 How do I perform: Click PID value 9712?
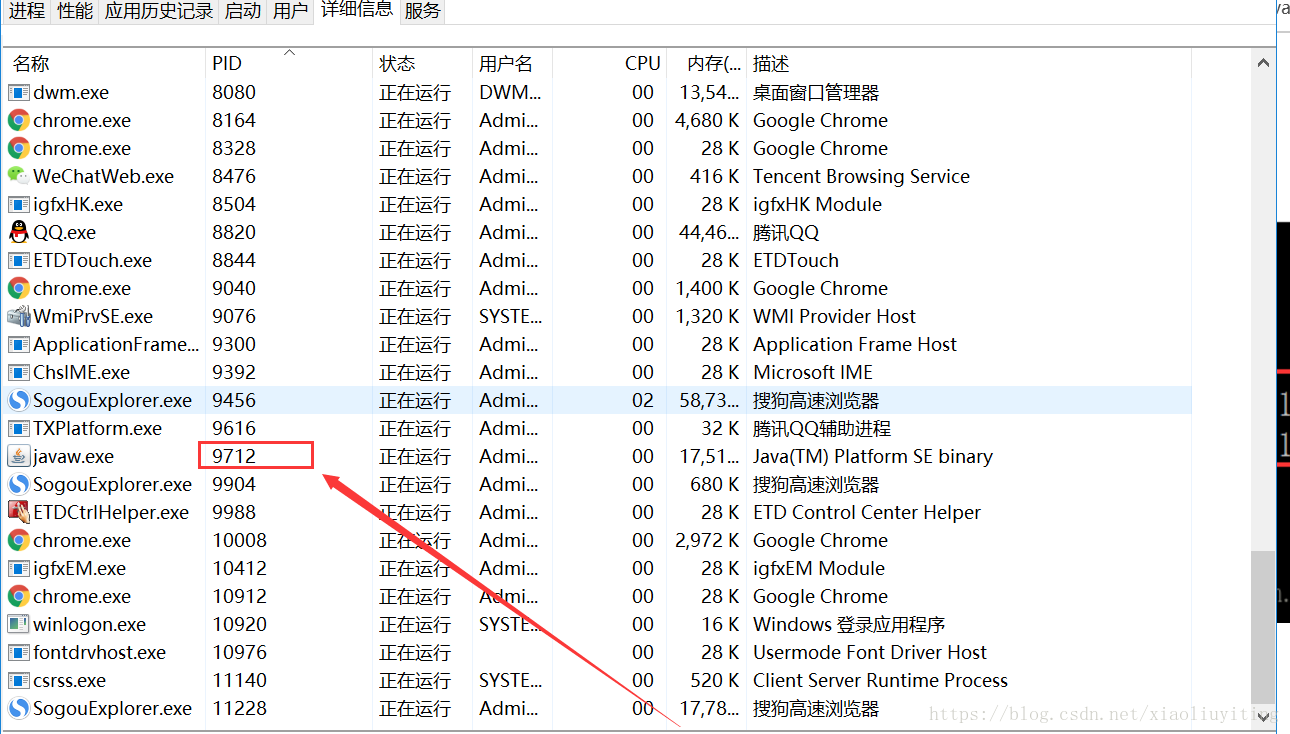tap(234, 456)
